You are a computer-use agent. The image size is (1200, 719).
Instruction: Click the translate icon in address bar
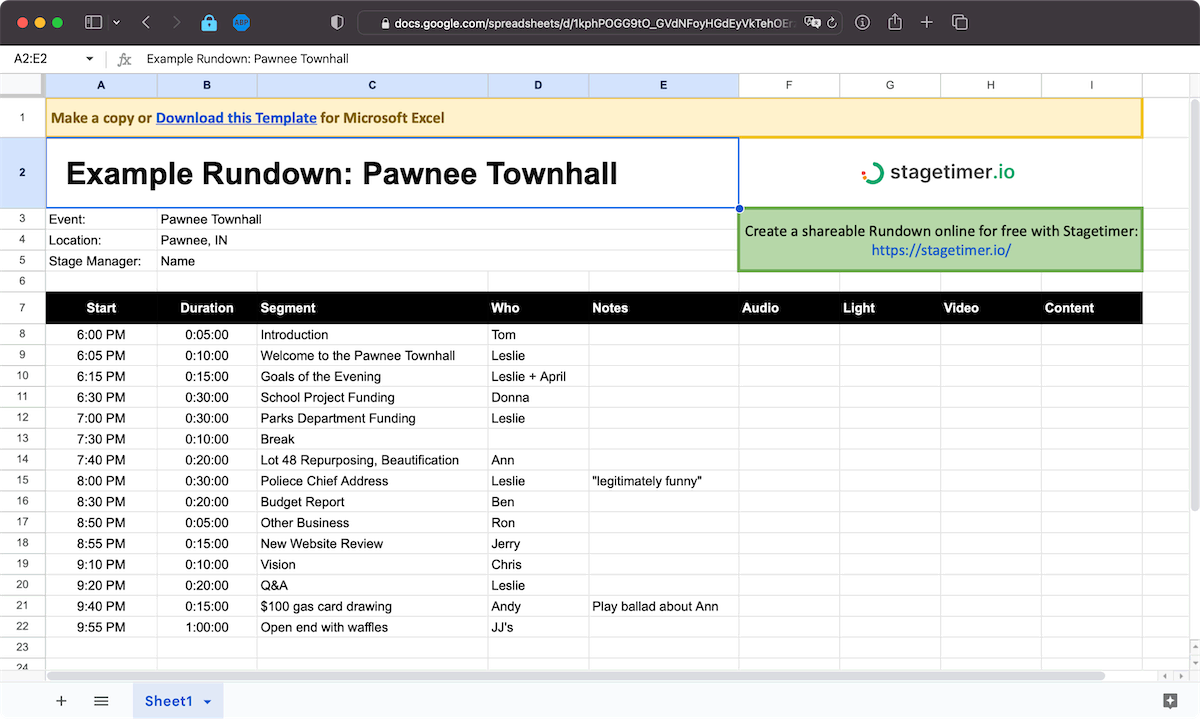(813, 22)
